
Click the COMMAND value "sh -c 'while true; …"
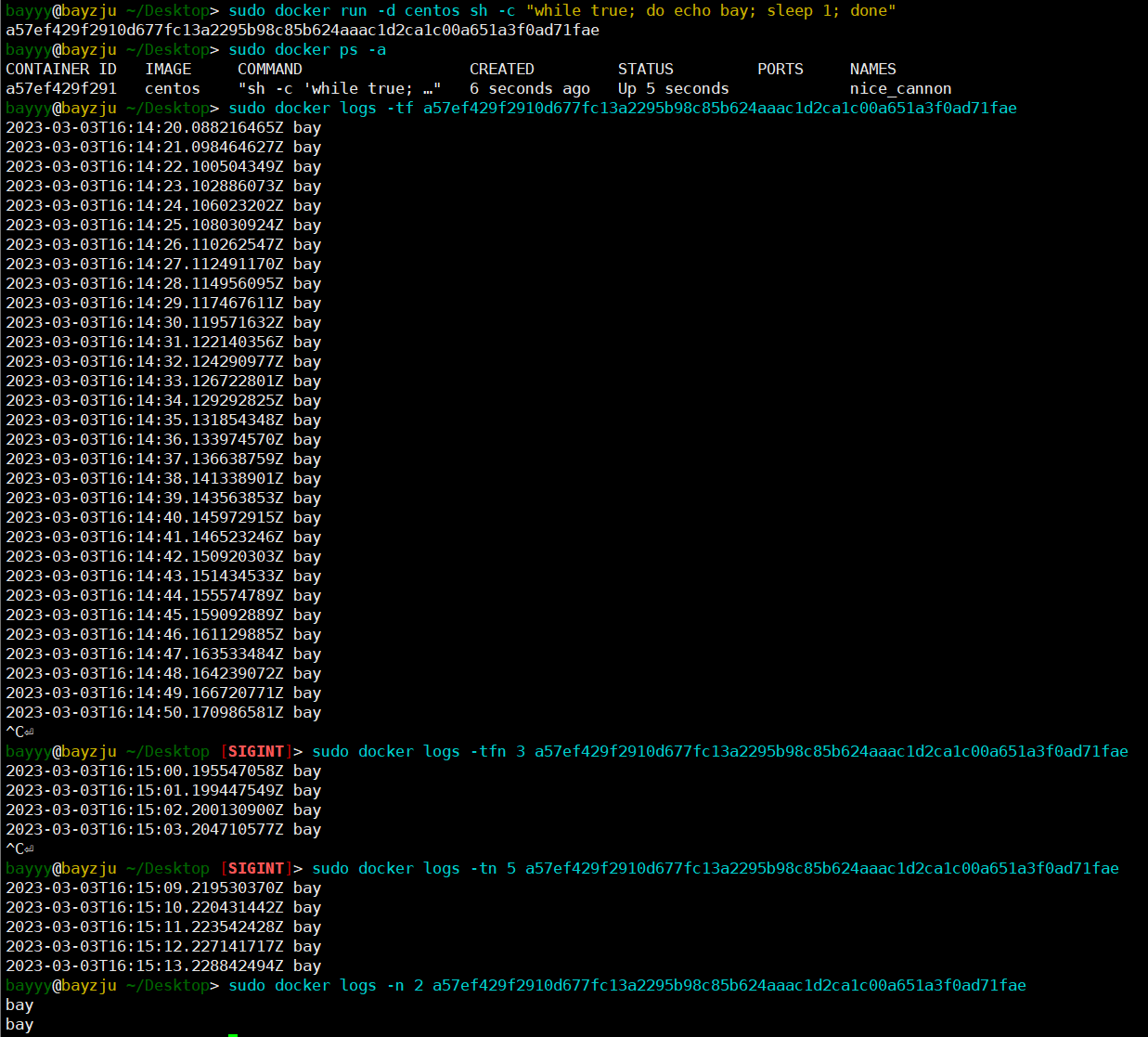[x=340, y=89]
